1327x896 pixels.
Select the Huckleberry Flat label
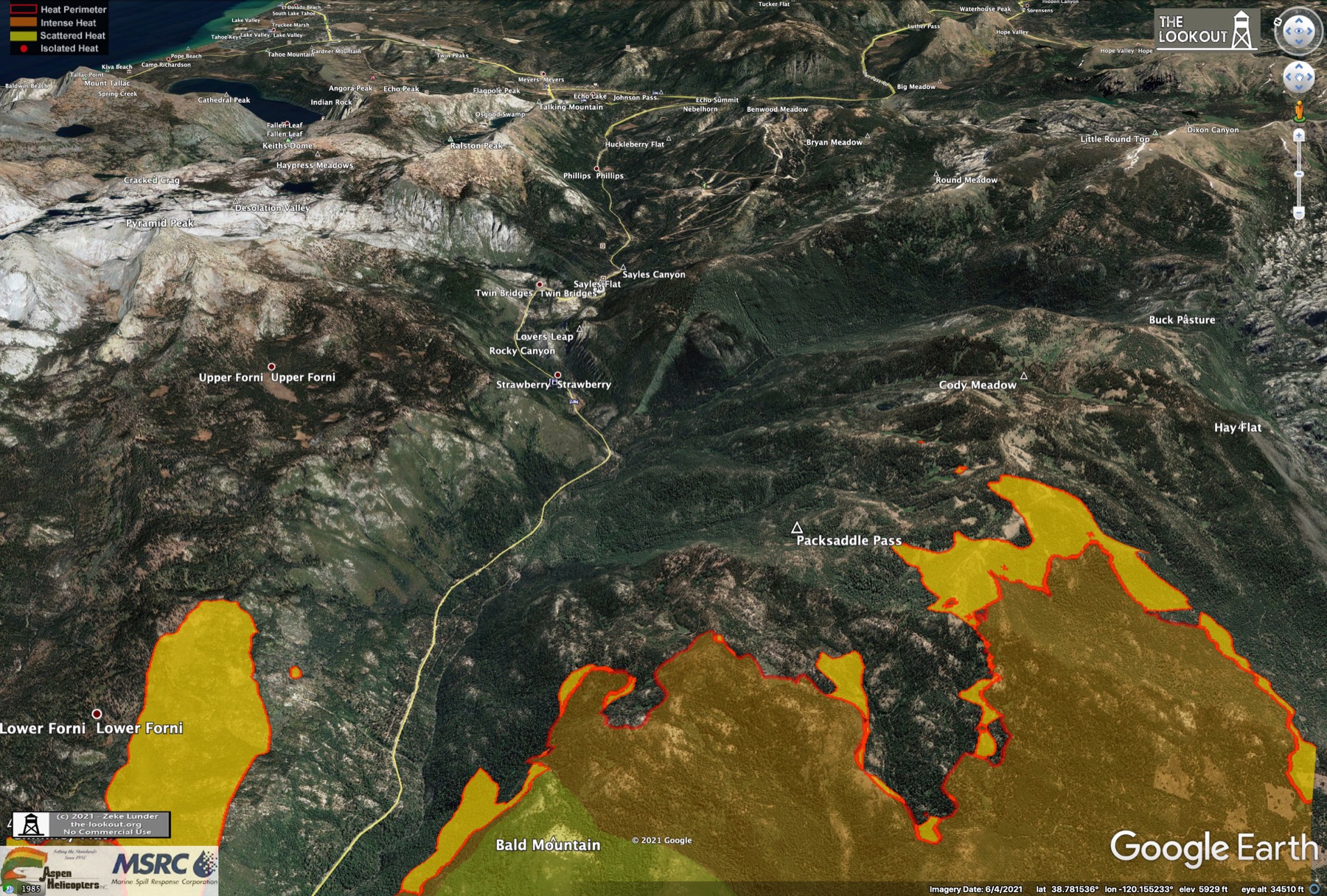[x=635, y=144]
